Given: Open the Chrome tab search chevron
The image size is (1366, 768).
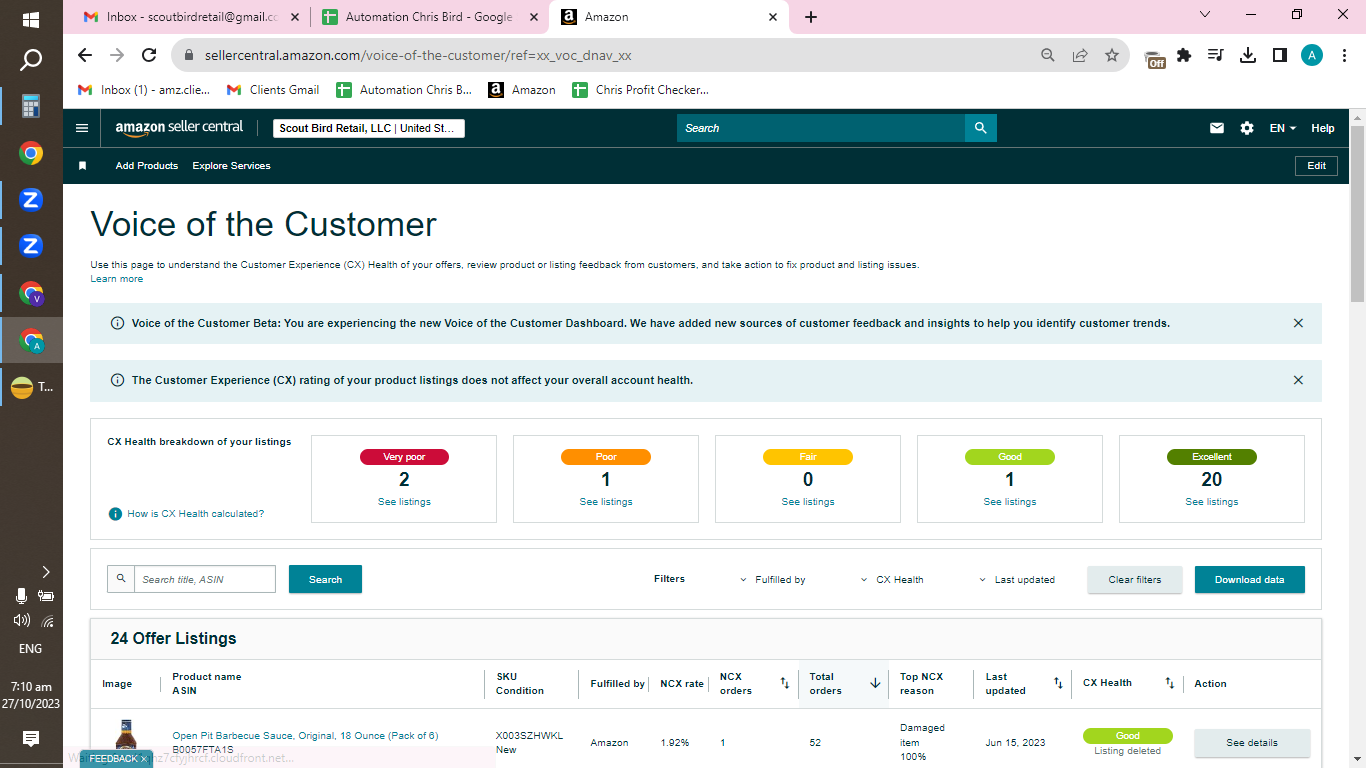Looking at the screenshot, I should [x=1205, y=15].
